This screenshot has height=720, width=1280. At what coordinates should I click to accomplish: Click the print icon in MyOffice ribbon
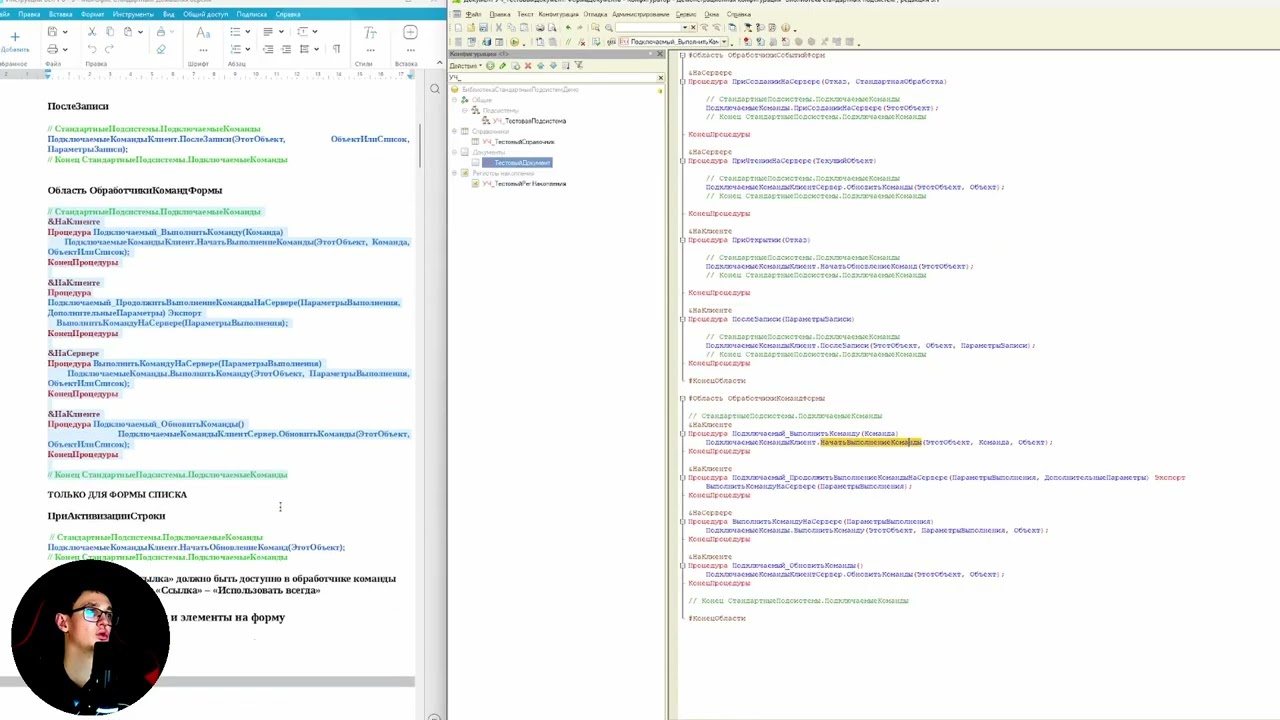click(52, 49)
